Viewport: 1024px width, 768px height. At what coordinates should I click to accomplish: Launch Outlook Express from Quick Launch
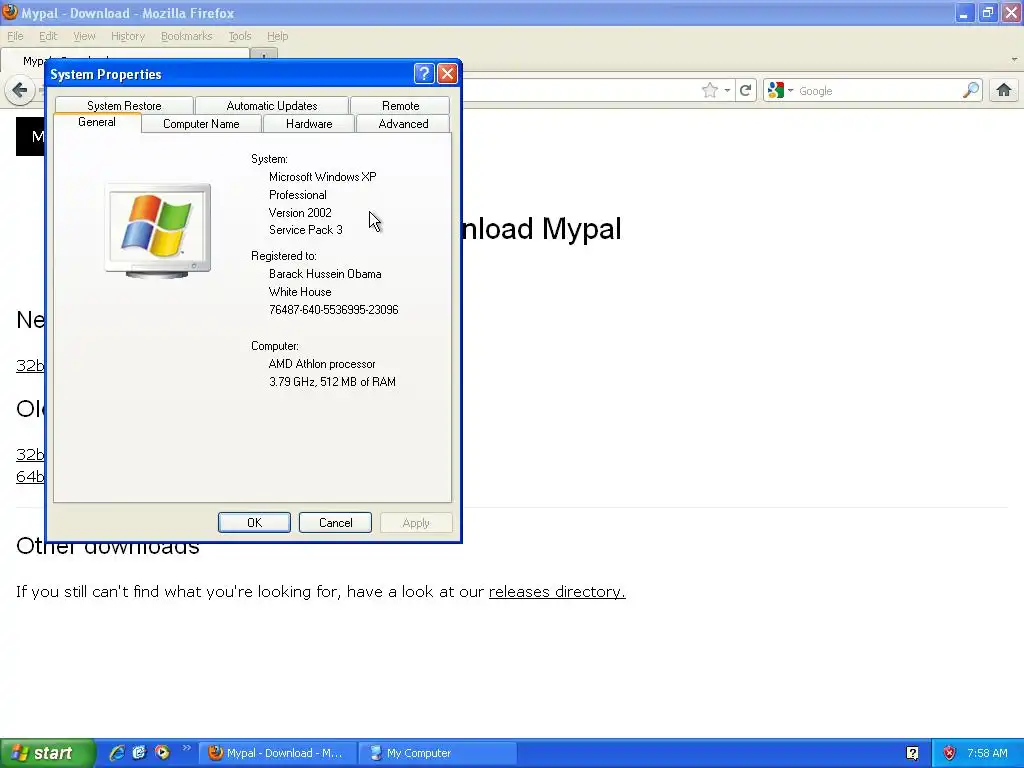[139, 753]
